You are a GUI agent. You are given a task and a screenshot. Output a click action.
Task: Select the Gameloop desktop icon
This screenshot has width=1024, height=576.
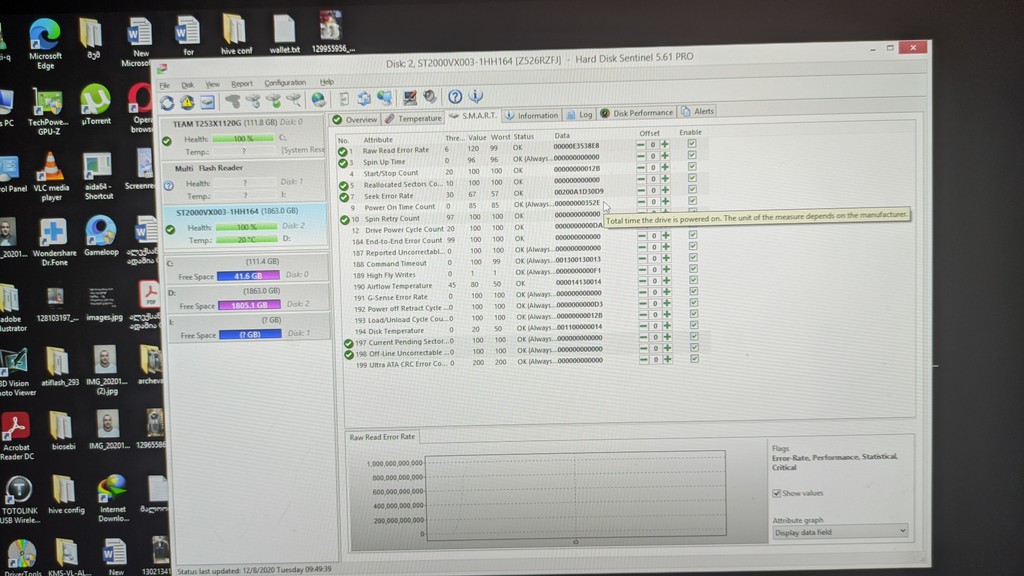pos(101,236)
